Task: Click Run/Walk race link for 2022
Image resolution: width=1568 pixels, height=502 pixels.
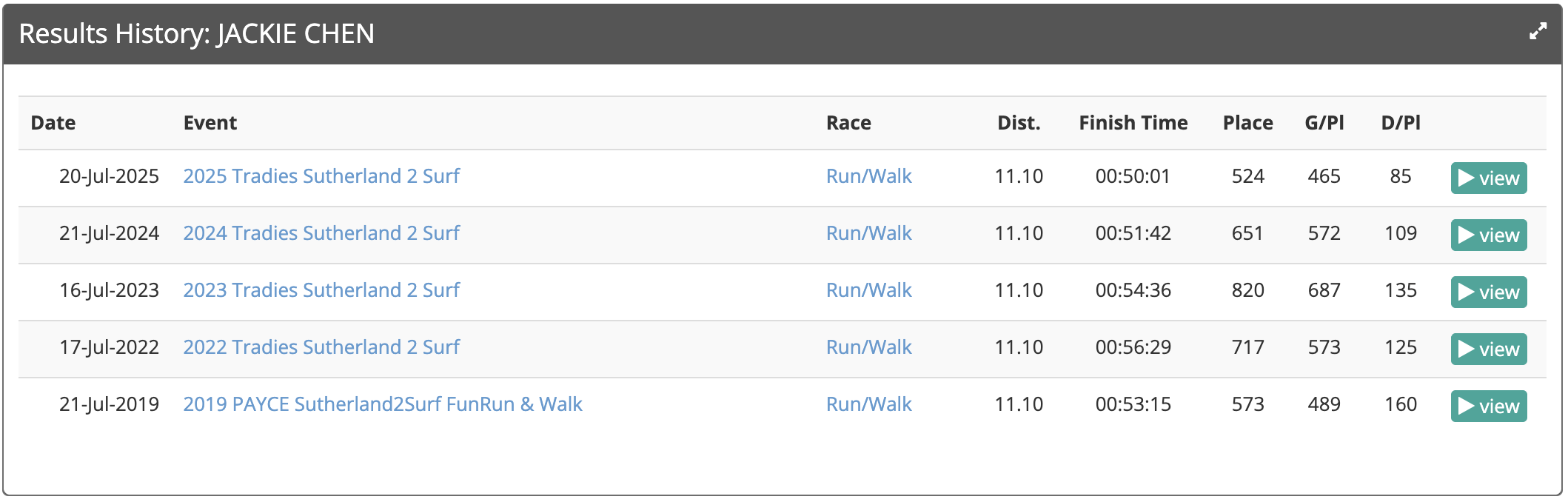Action: 868,347
